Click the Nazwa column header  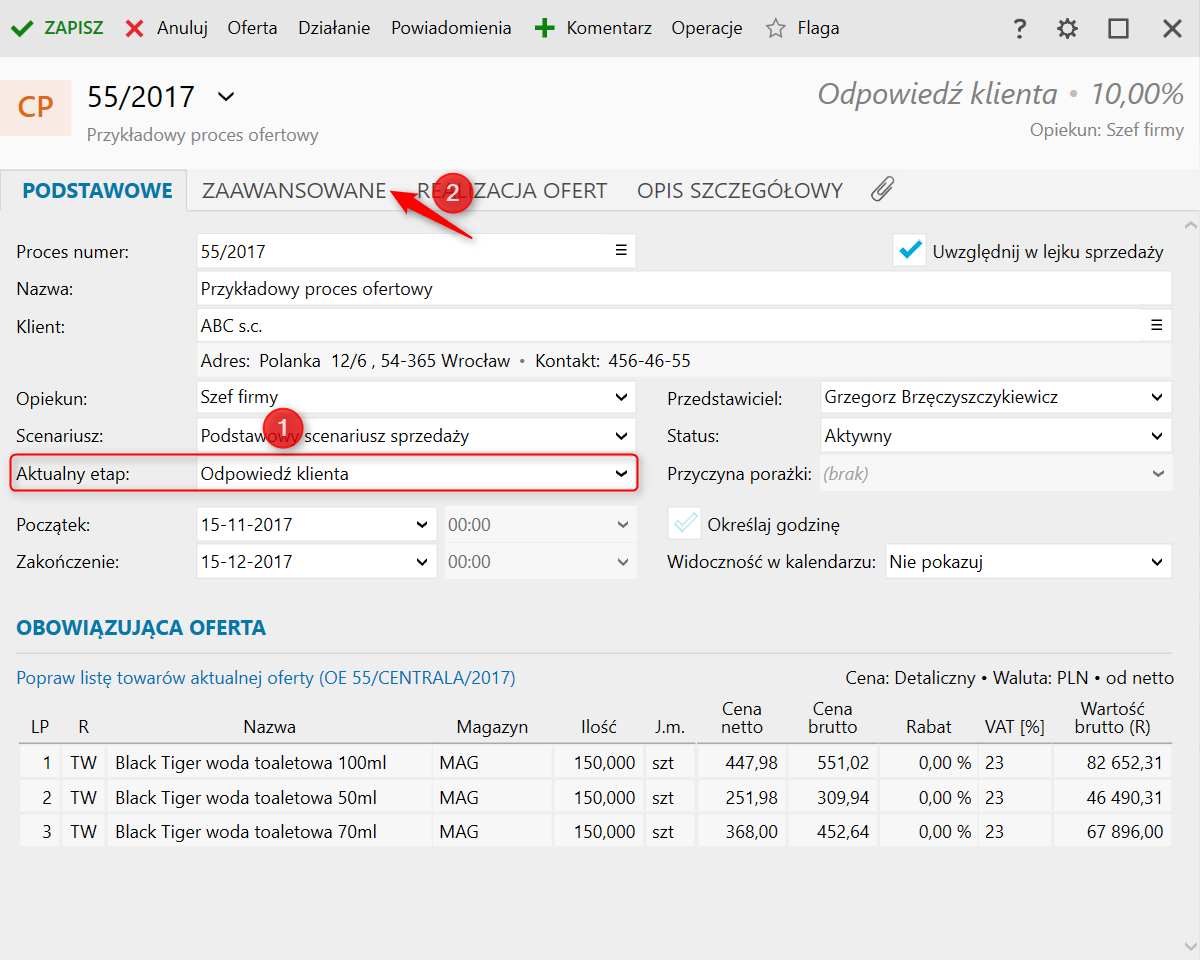coord(270,727)
